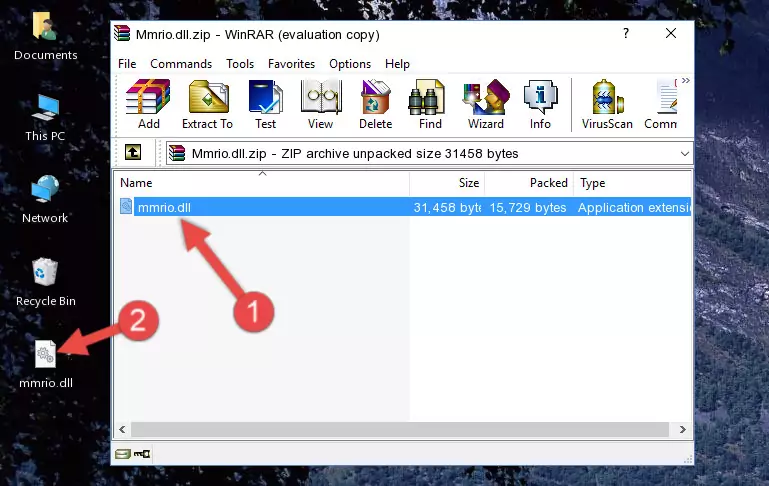Screen dimensions: 769x486
Task: Select the Recycle Bin desktop icon
Action: (x=46, y=282)
